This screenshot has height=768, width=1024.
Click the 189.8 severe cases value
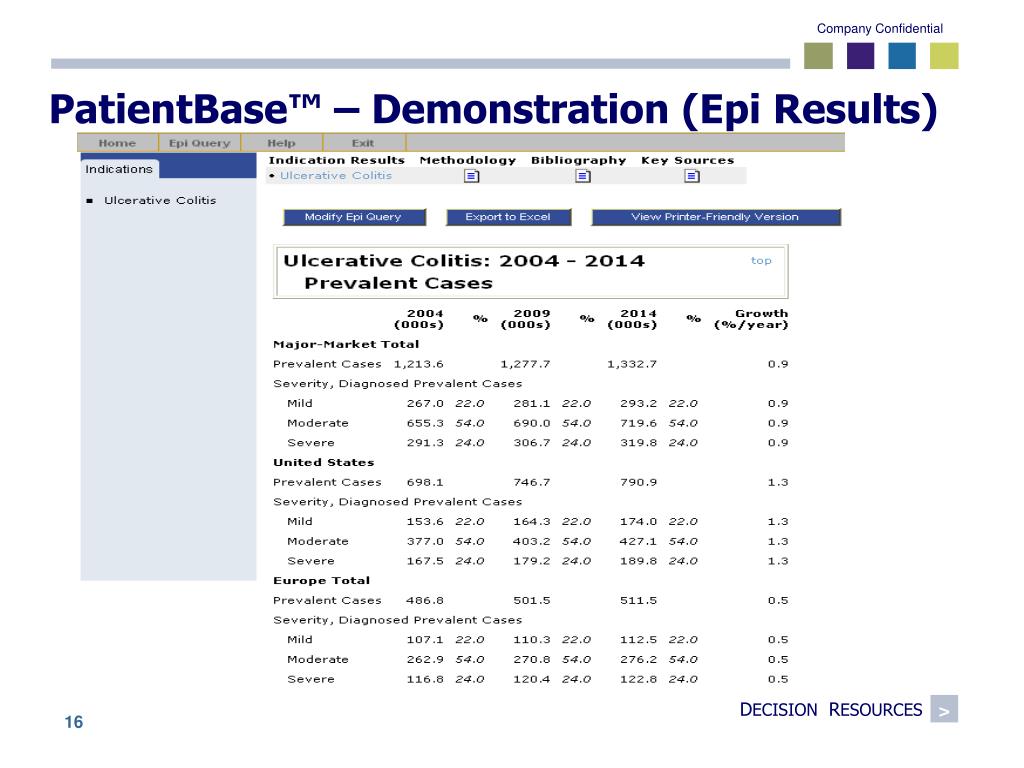638,561
